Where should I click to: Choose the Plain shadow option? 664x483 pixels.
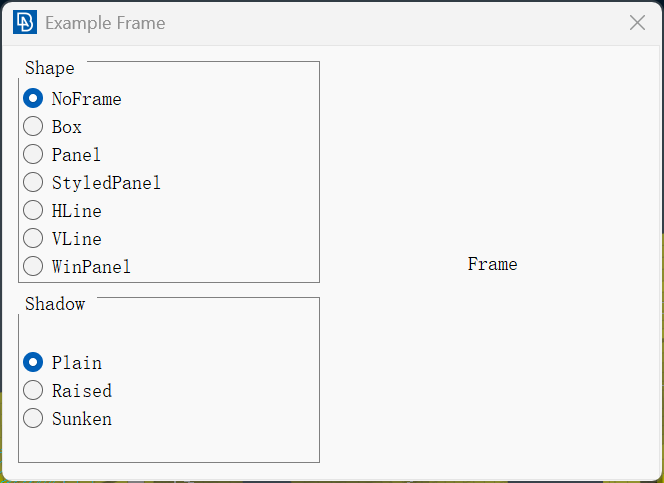click(x=63, y=362)
